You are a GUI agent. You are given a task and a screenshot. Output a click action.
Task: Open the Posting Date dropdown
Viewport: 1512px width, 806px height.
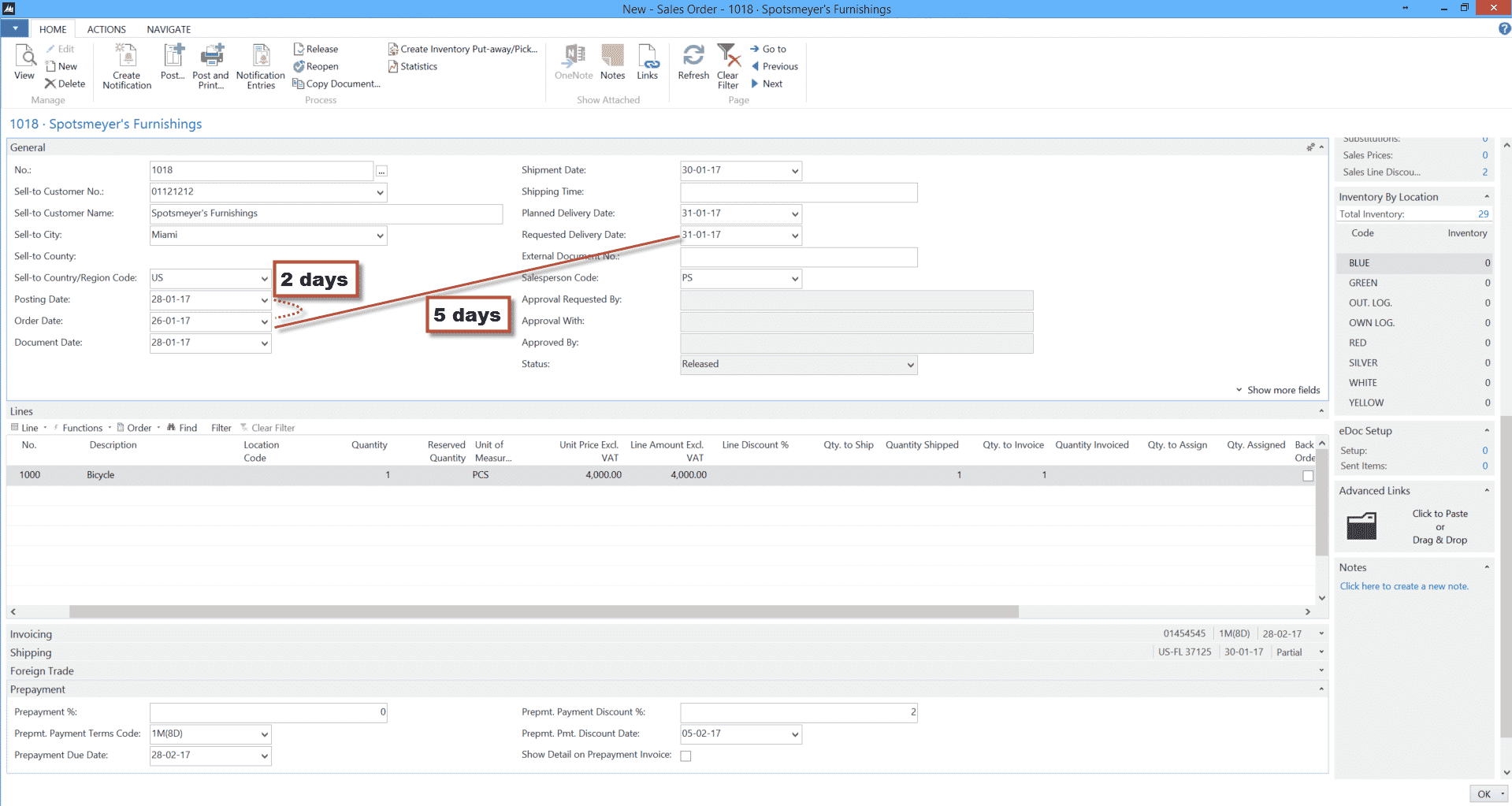pos(264,300)
